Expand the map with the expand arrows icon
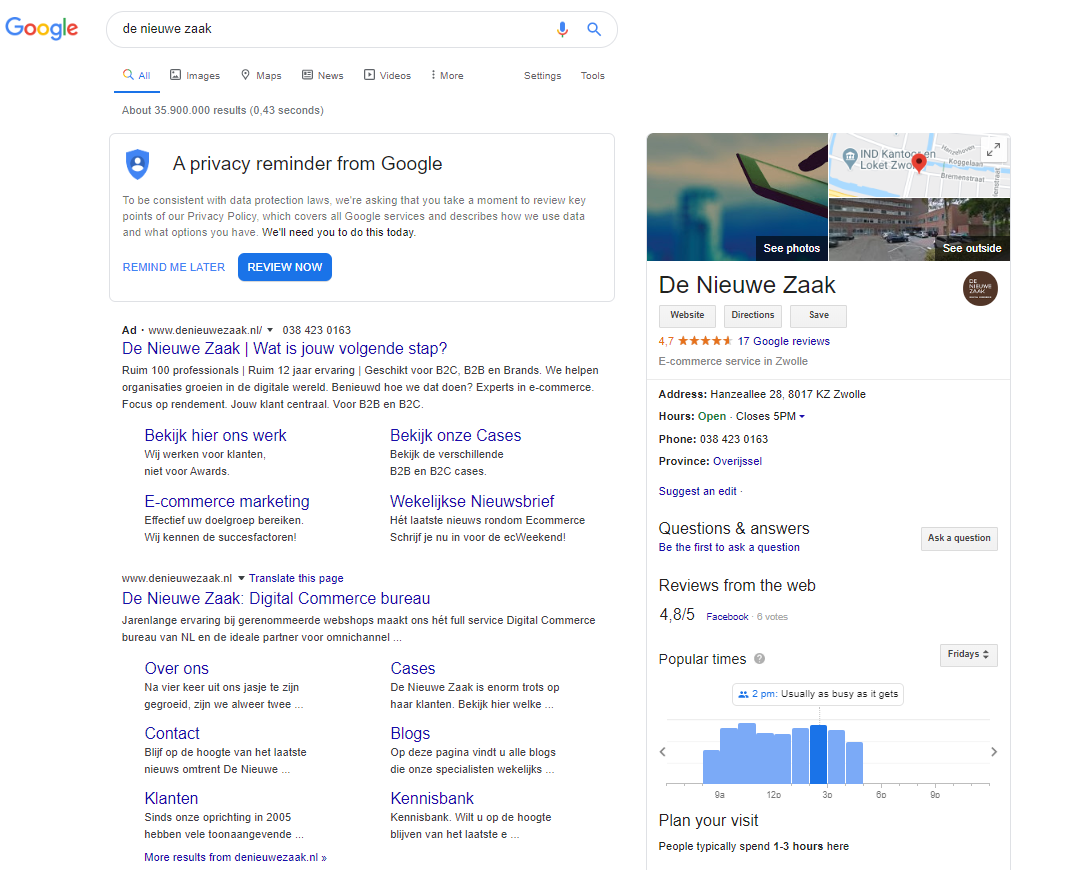 993,149
